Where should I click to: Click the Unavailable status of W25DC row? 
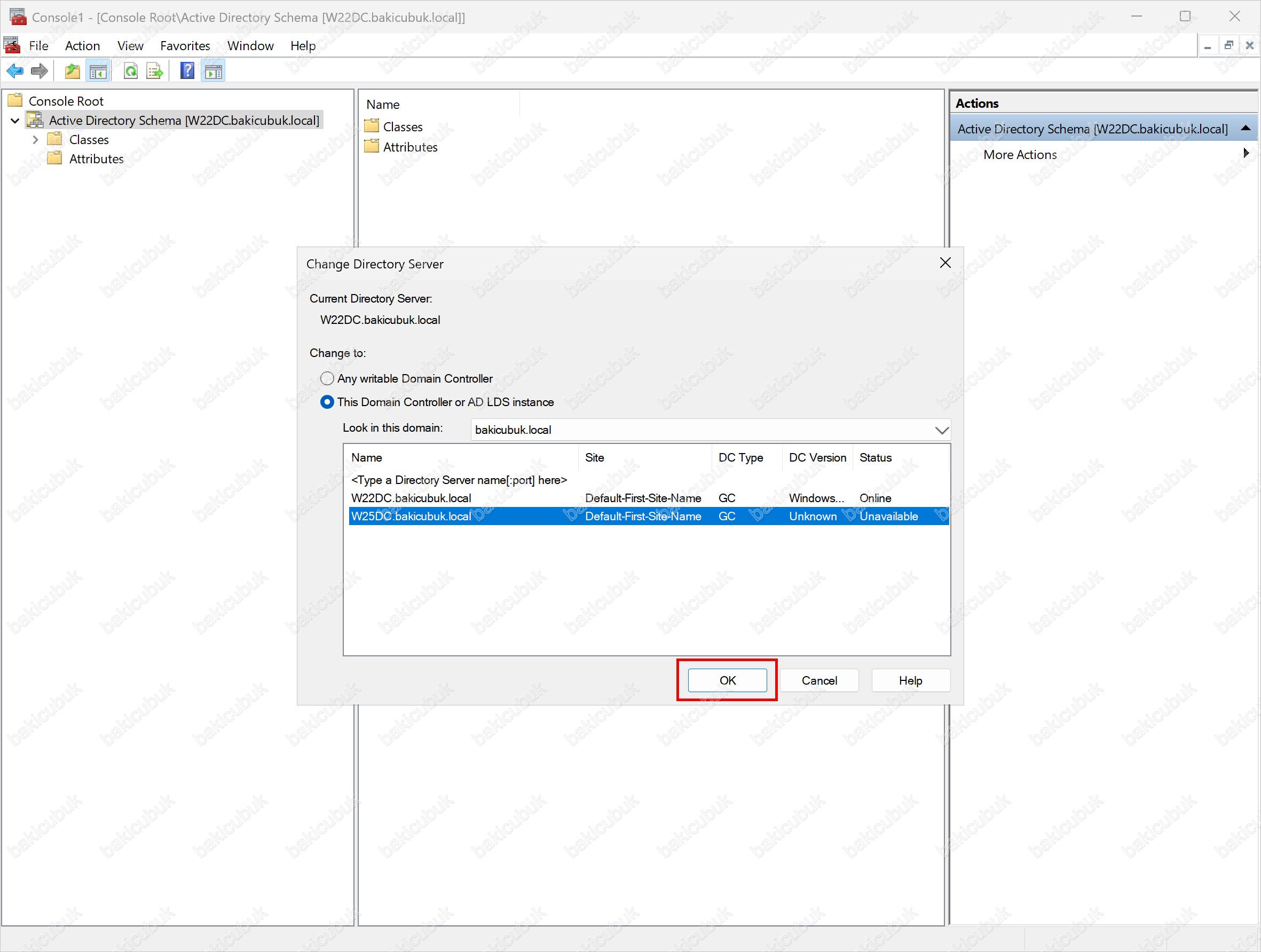[x=888, y=516]
